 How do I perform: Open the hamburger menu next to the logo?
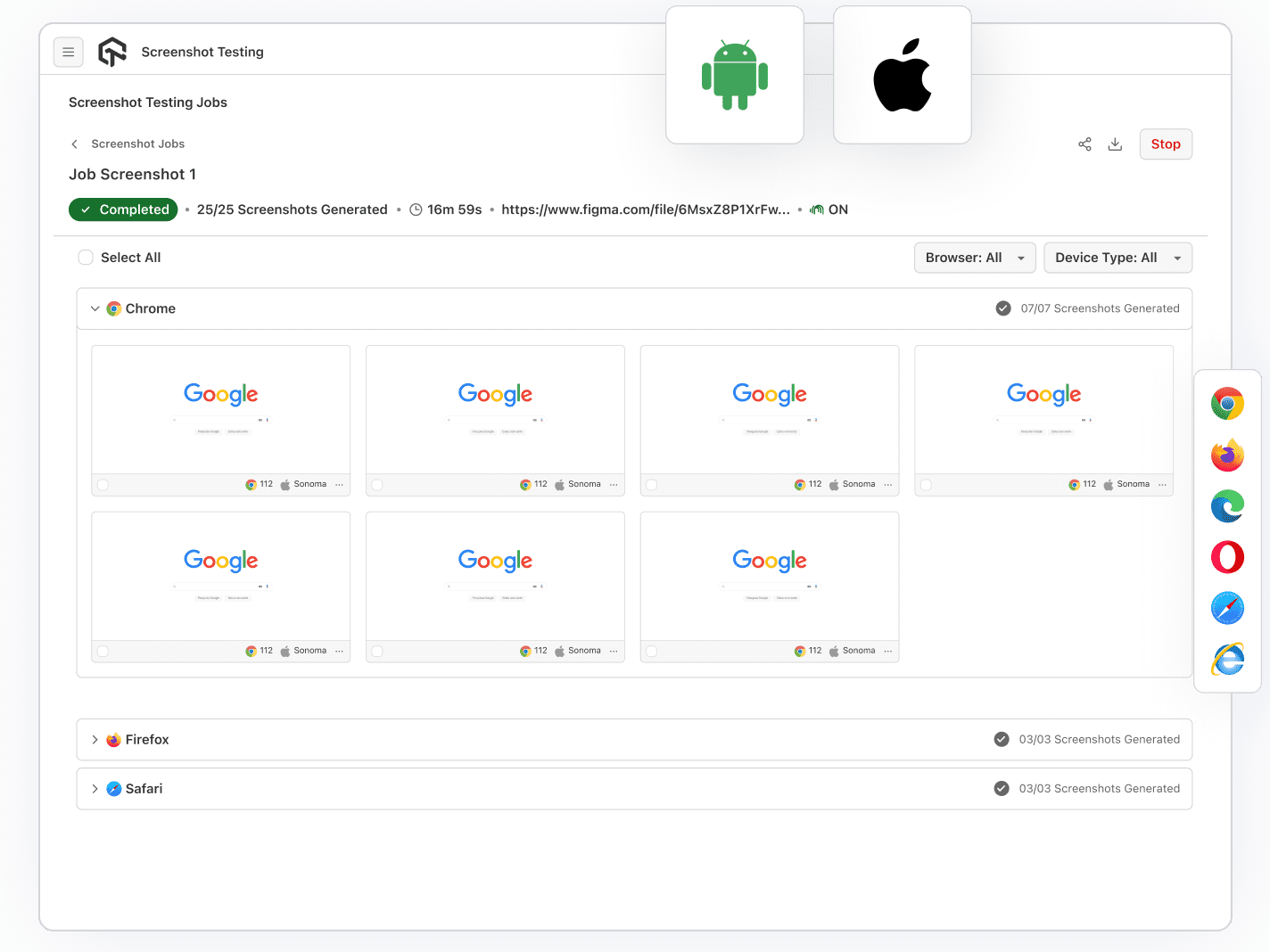(x=69, y=52)
